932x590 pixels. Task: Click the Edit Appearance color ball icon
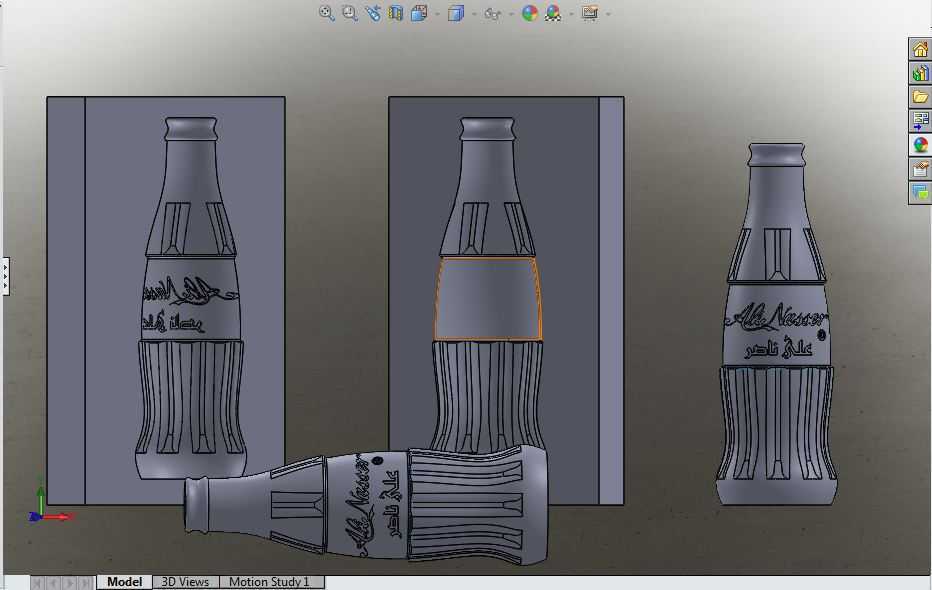tap(529, 12)
